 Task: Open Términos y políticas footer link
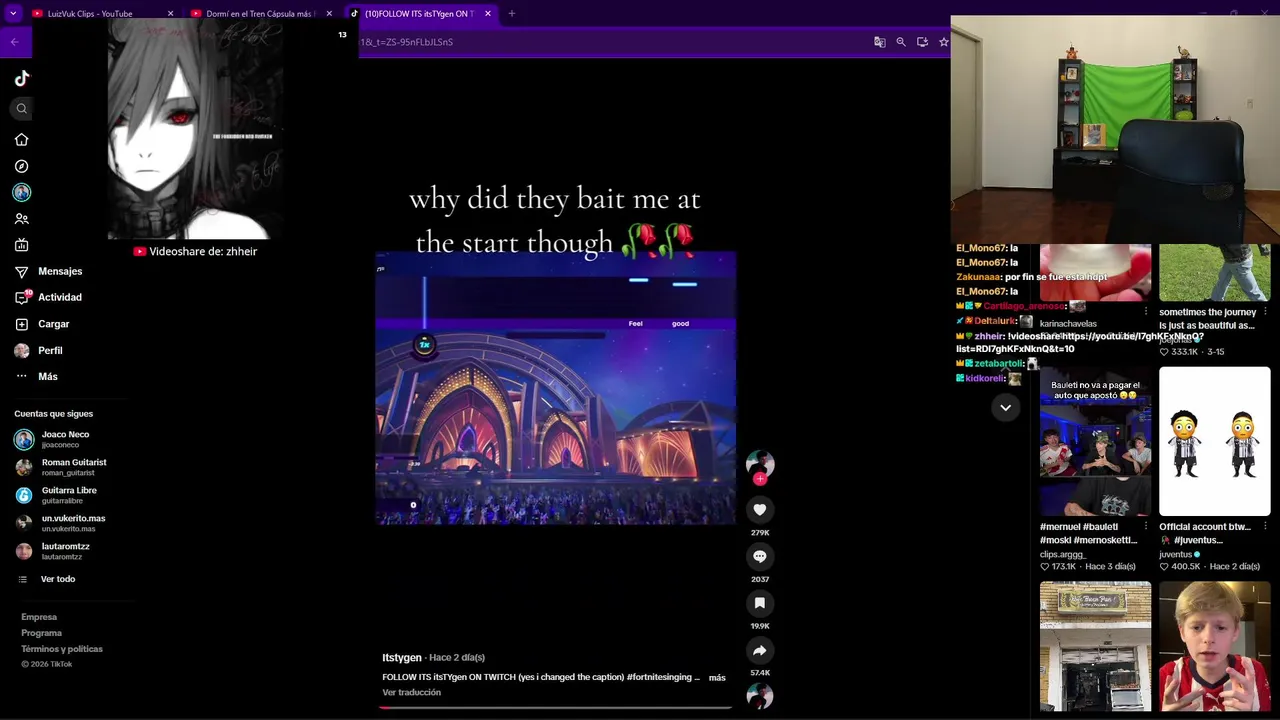point(62,649)
